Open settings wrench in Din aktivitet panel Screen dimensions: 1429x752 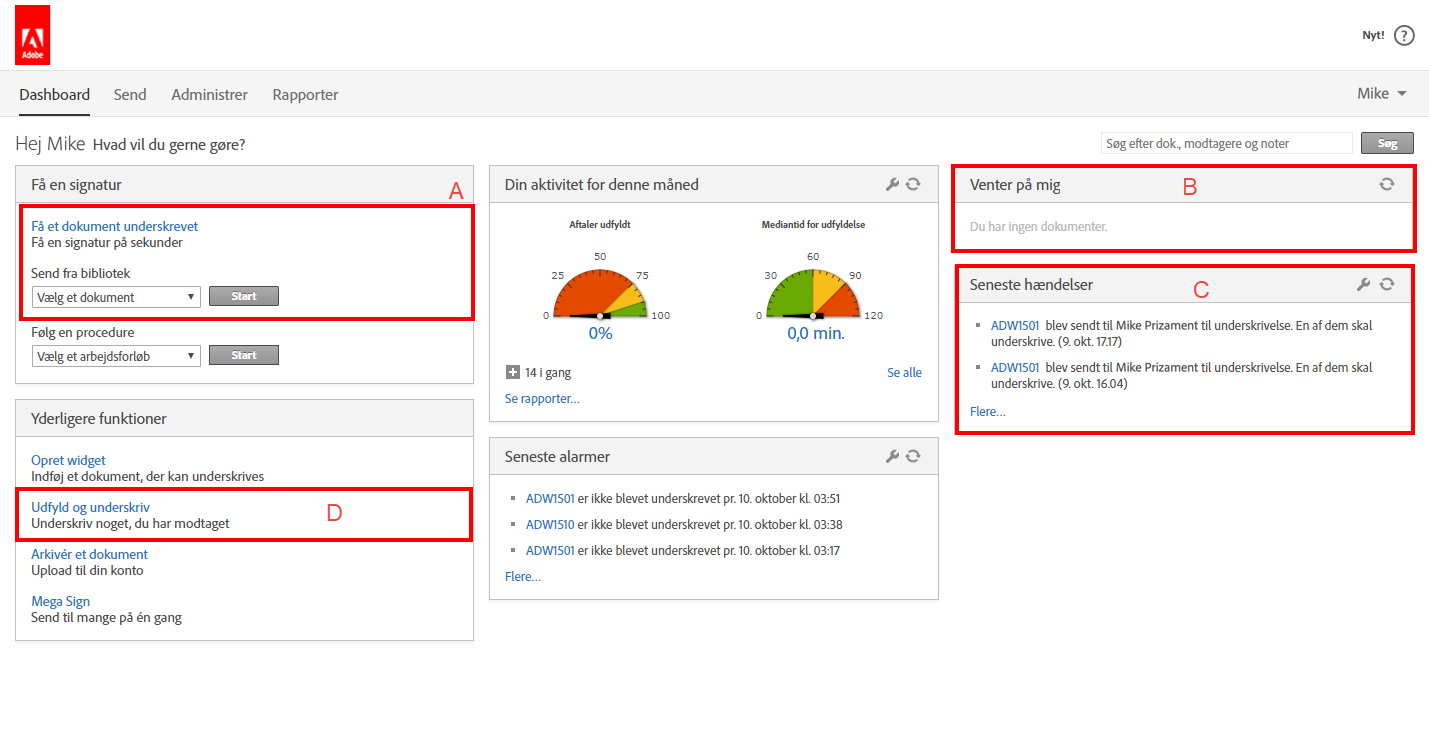(x=893, y=184)
